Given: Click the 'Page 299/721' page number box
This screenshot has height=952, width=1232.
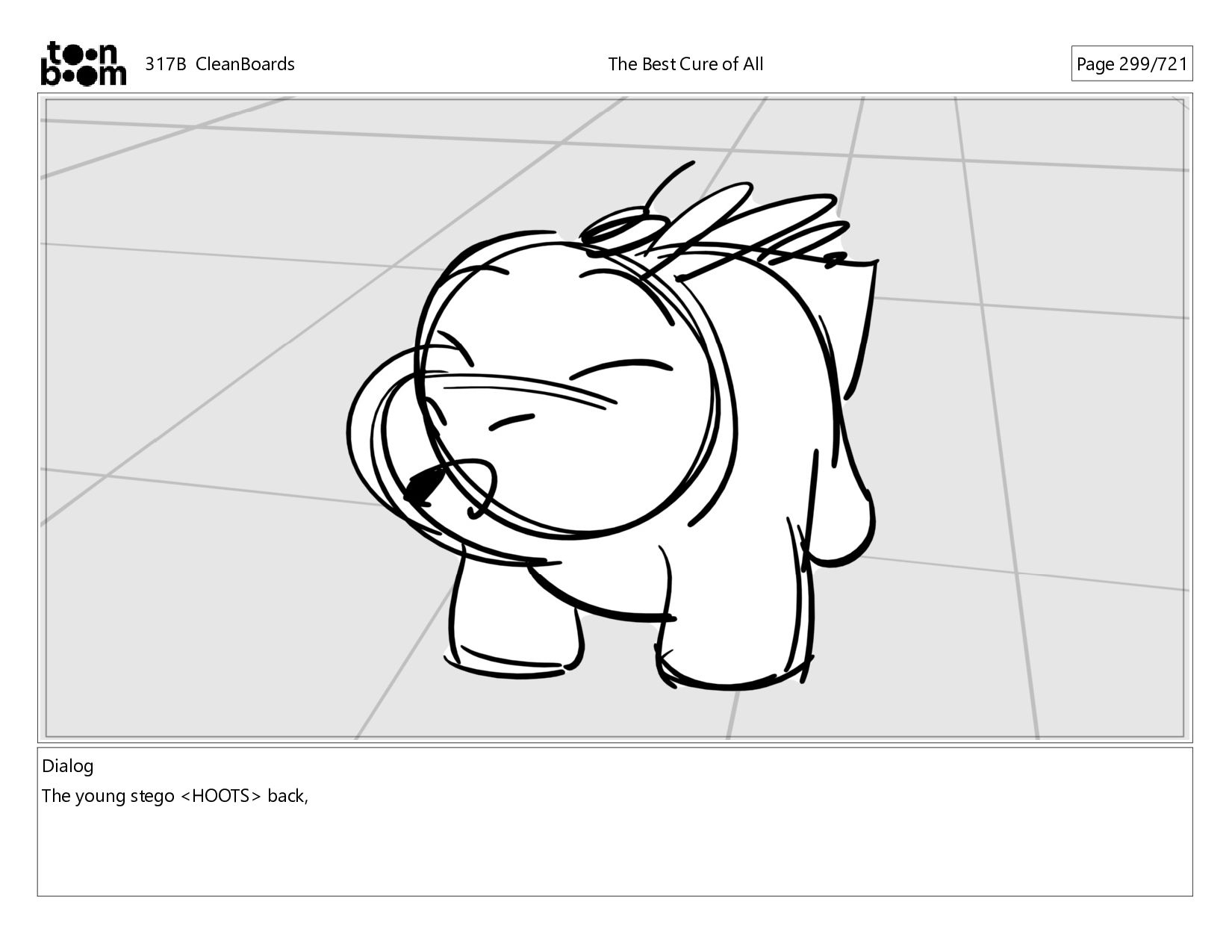Looking at the screenshot, I should [1131, 63].
